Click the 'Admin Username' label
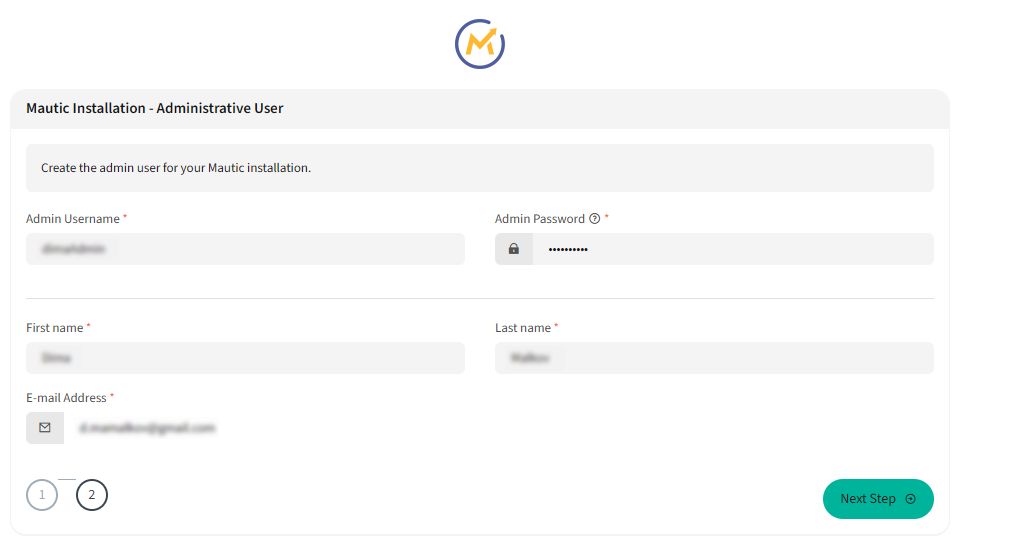This screenshot has width=1027, height=536. point(73,219)
